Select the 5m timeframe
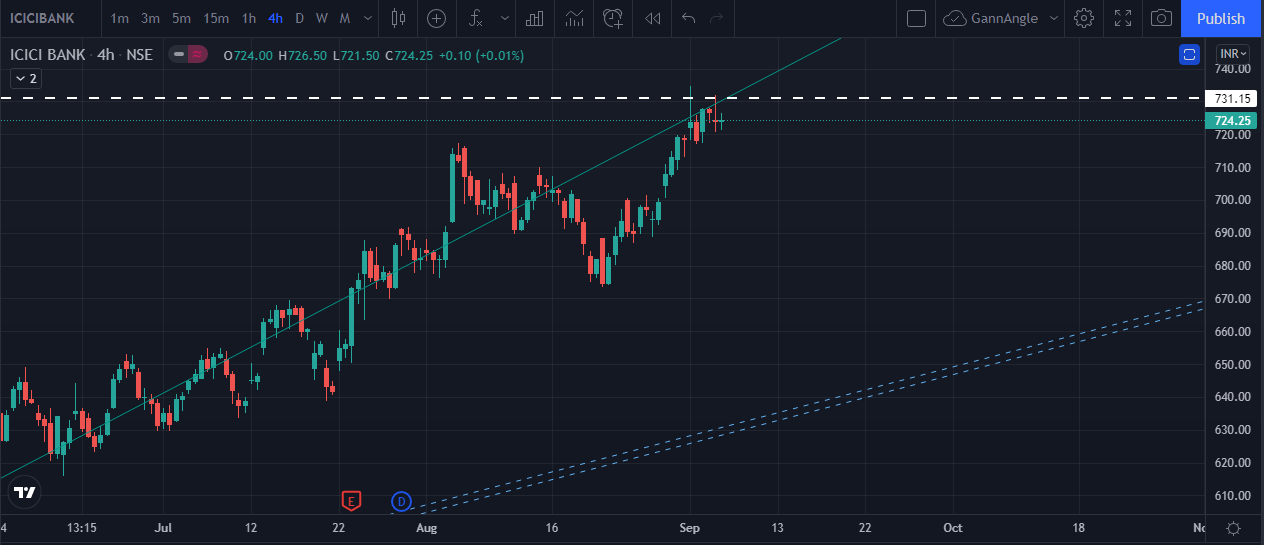1264x545 pixels. tap(181, 18)
